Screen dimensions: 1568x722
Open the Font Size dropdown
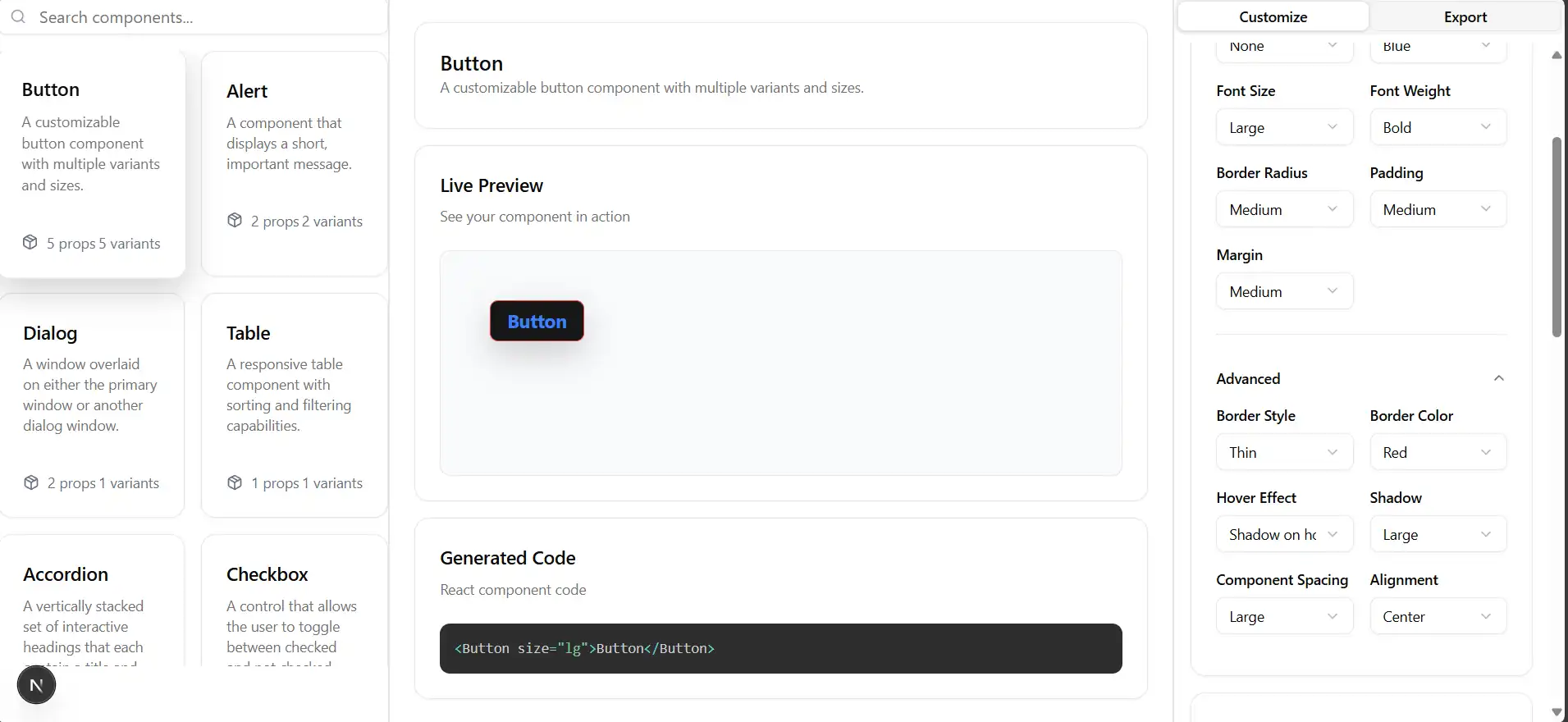[1282, 126]
